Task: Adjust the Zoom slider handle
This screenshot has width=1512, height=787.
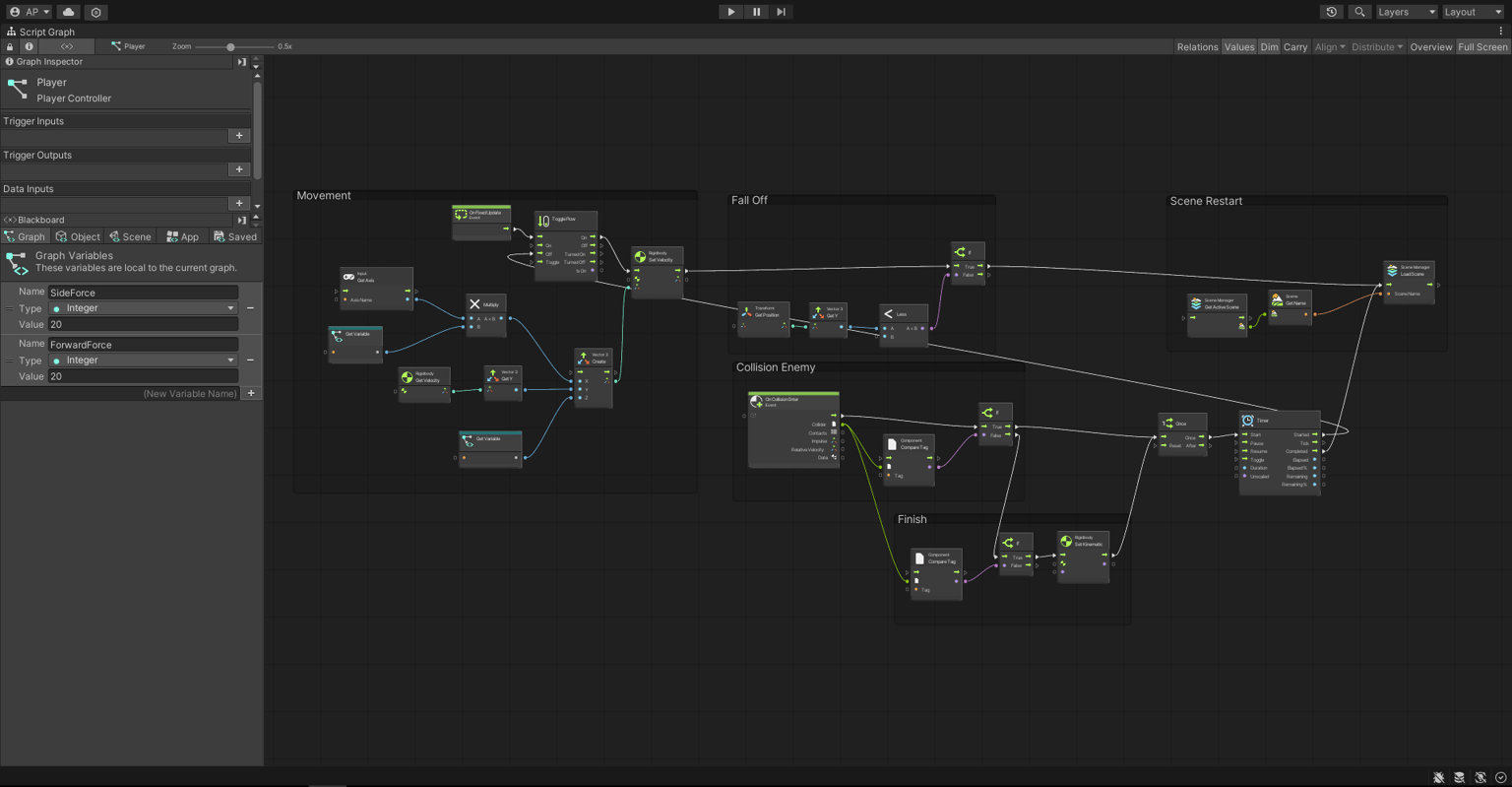Action: [x=230, y=46]
